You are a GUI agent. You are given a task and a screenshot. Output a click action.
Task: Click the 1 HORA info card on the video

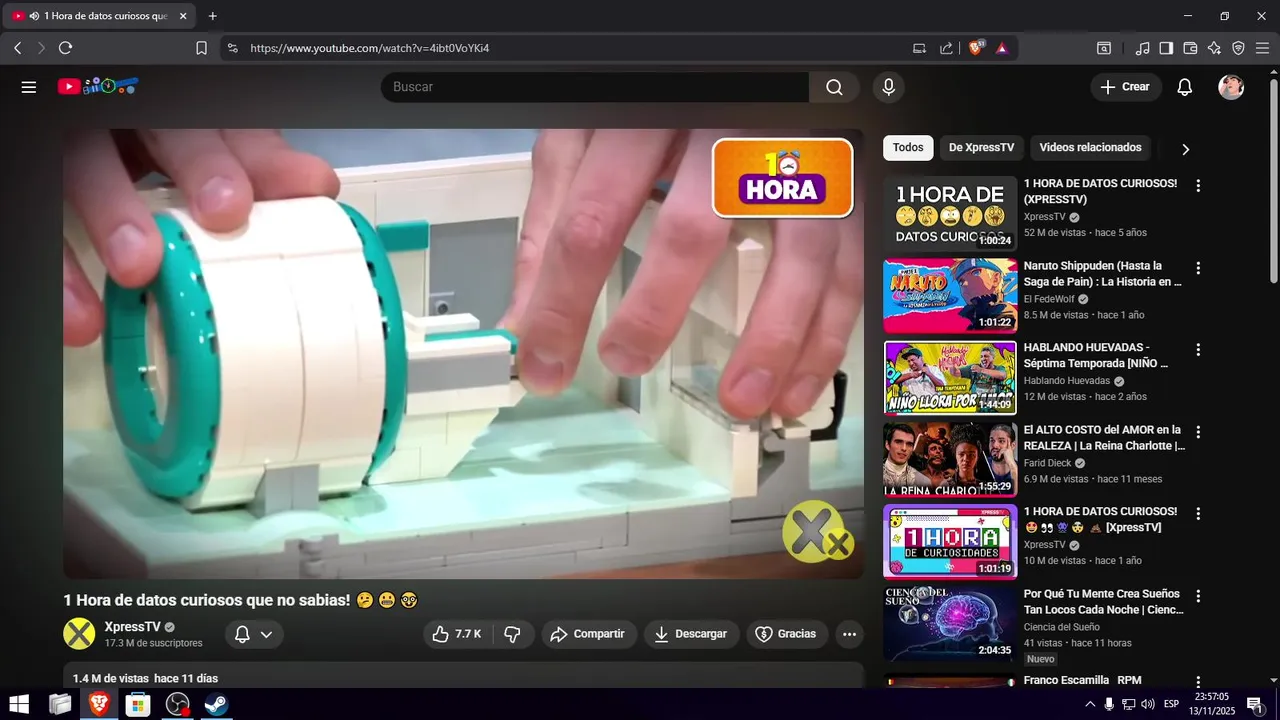782,178
